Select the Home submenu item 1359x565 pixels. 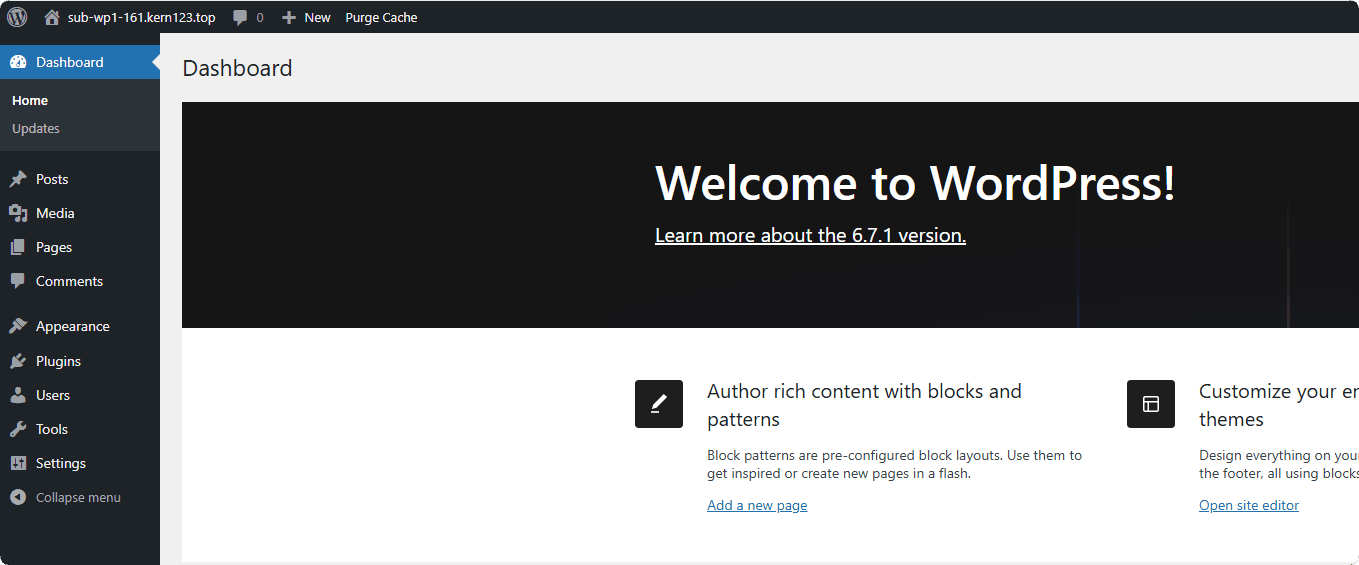(x=30, y=100)
